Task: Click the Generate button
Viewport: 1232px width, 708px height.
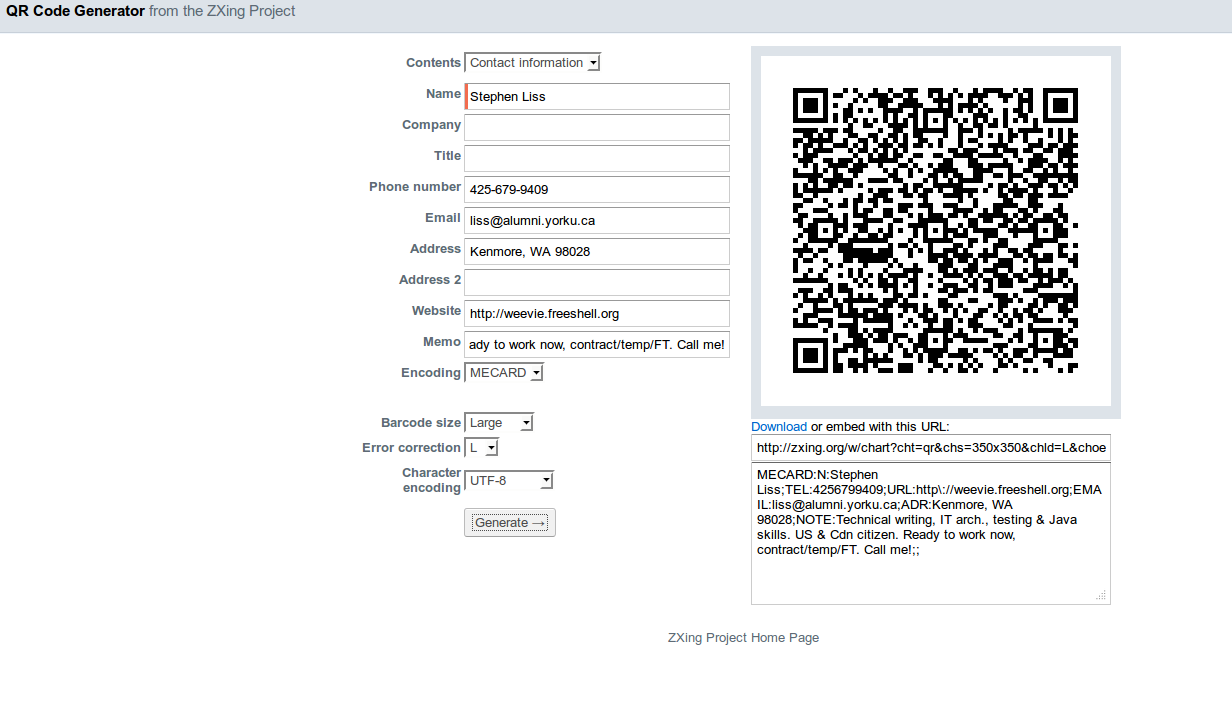Action: 509,522
